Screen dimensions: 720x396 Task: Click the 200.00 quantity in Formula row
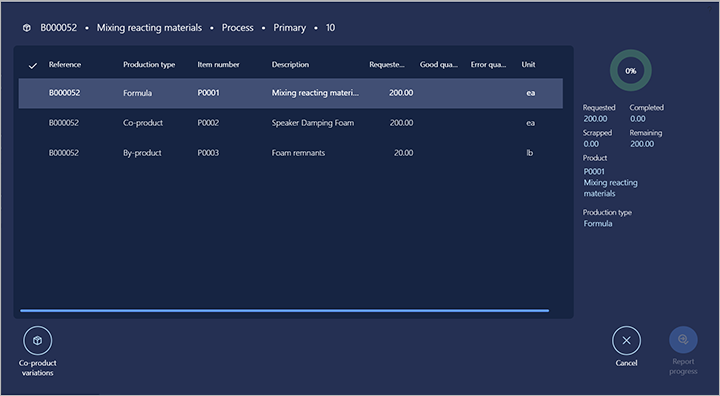pos(401,93)
